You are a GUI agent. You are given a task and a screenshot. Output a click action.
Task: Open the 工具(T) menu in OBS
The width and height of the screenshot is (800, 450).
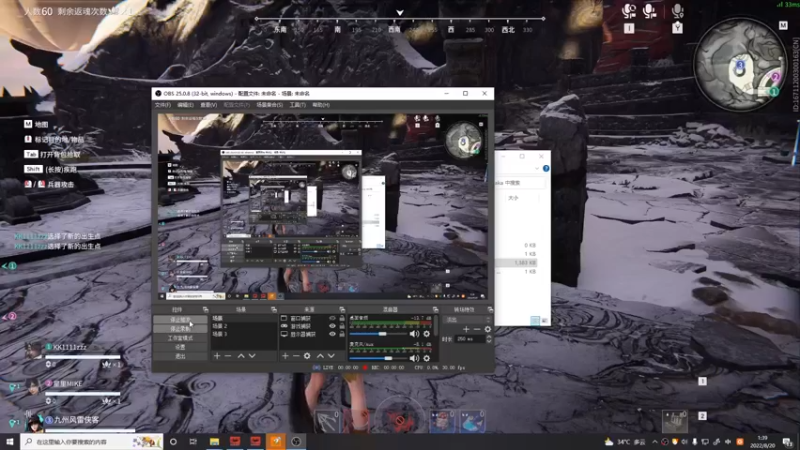[297, 105]
